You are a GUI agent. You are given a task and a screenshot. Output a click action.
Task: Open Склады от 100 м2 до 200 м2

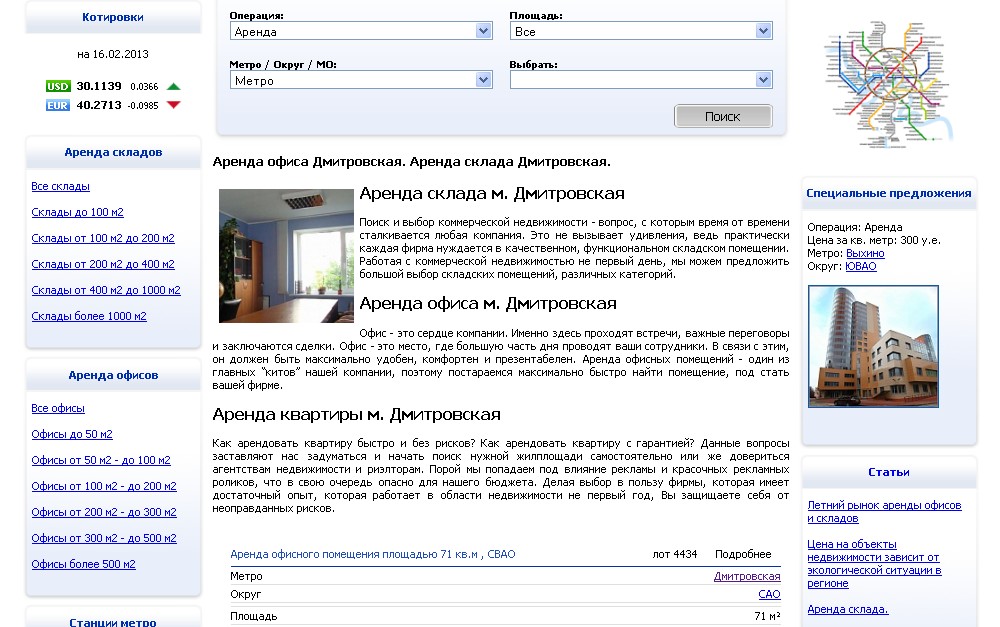[x=103, y=239]
